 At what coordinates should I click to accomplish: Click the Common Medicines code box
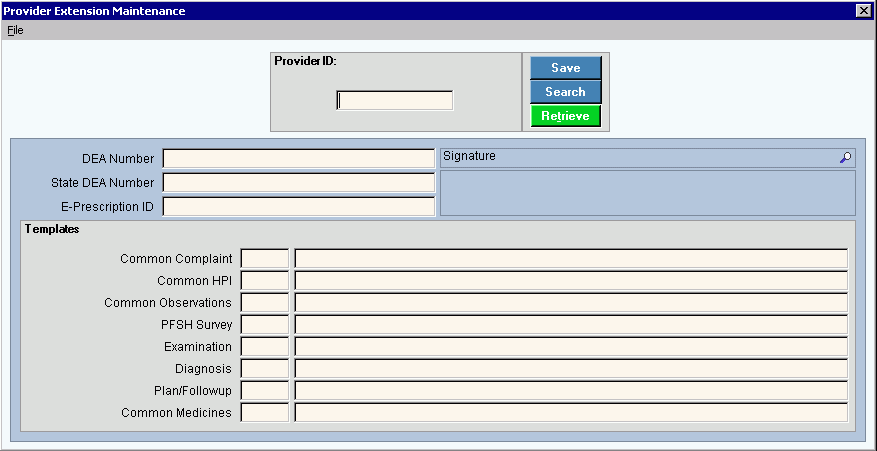(x=264, y=413)
